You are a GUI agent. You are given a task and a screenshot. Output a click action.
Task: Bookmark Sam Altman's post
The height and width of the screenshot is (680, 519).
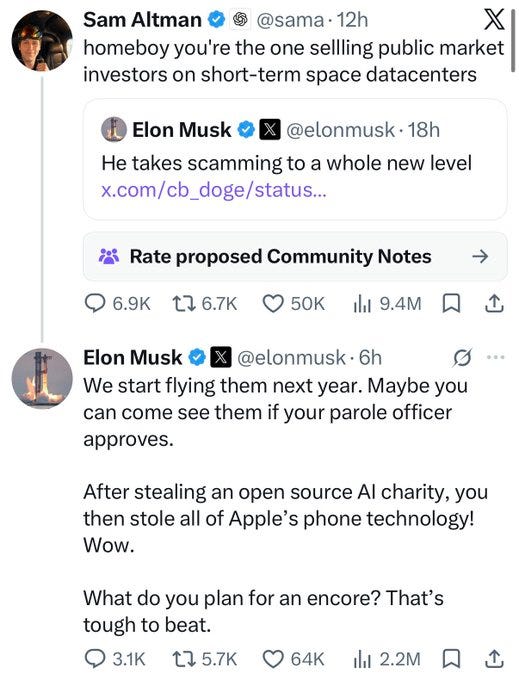451,304
